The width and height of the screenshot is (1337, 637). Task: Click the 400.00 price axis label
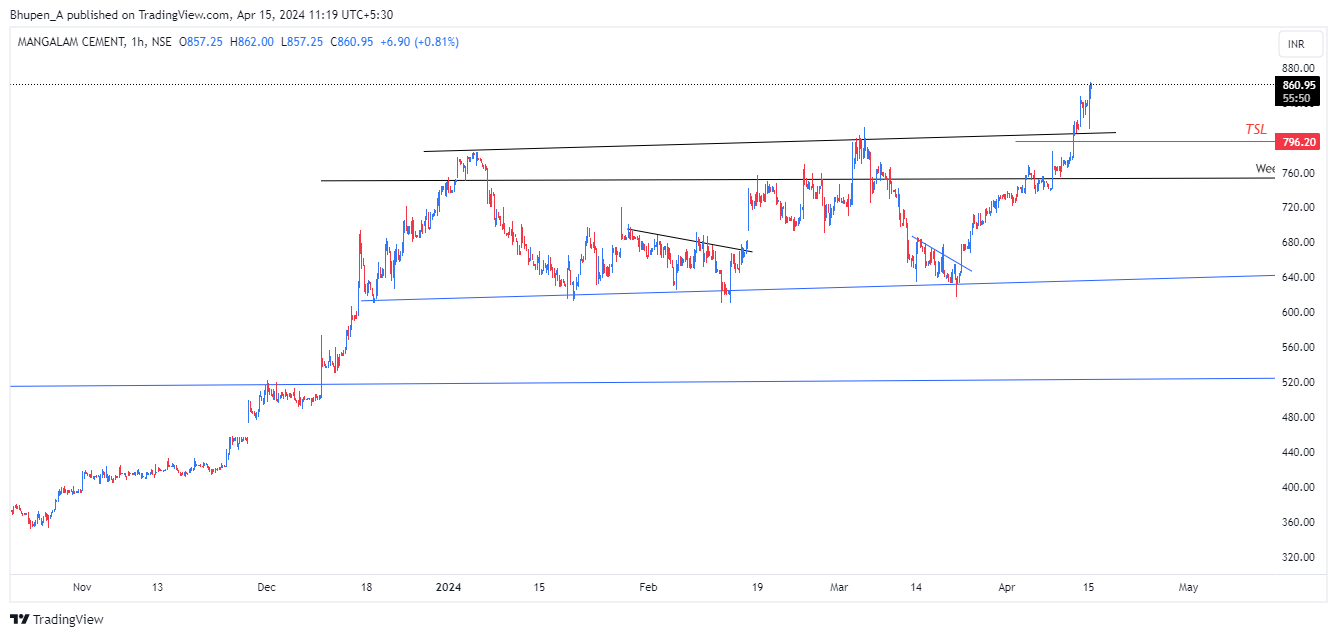(1298, 488)
